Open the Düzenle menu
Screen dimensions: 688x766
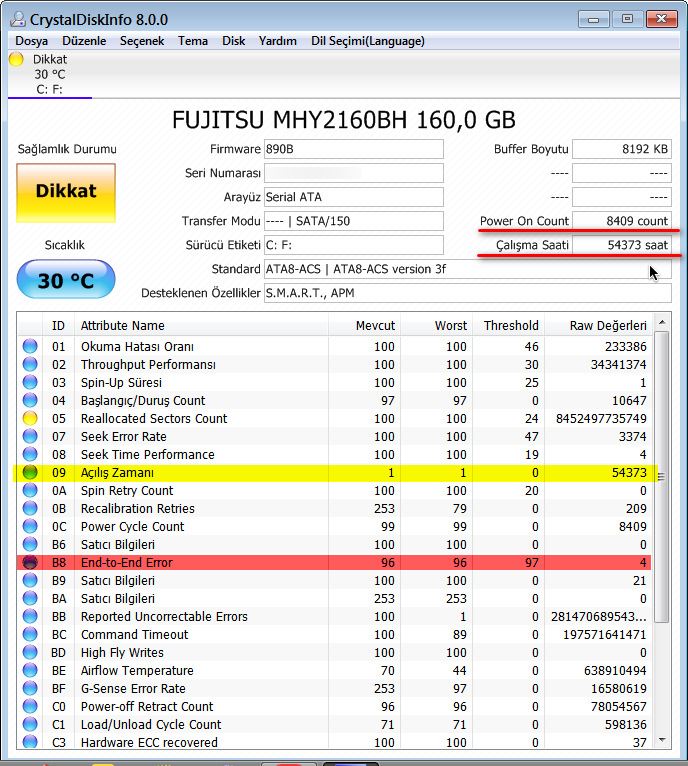coord(84,41)
